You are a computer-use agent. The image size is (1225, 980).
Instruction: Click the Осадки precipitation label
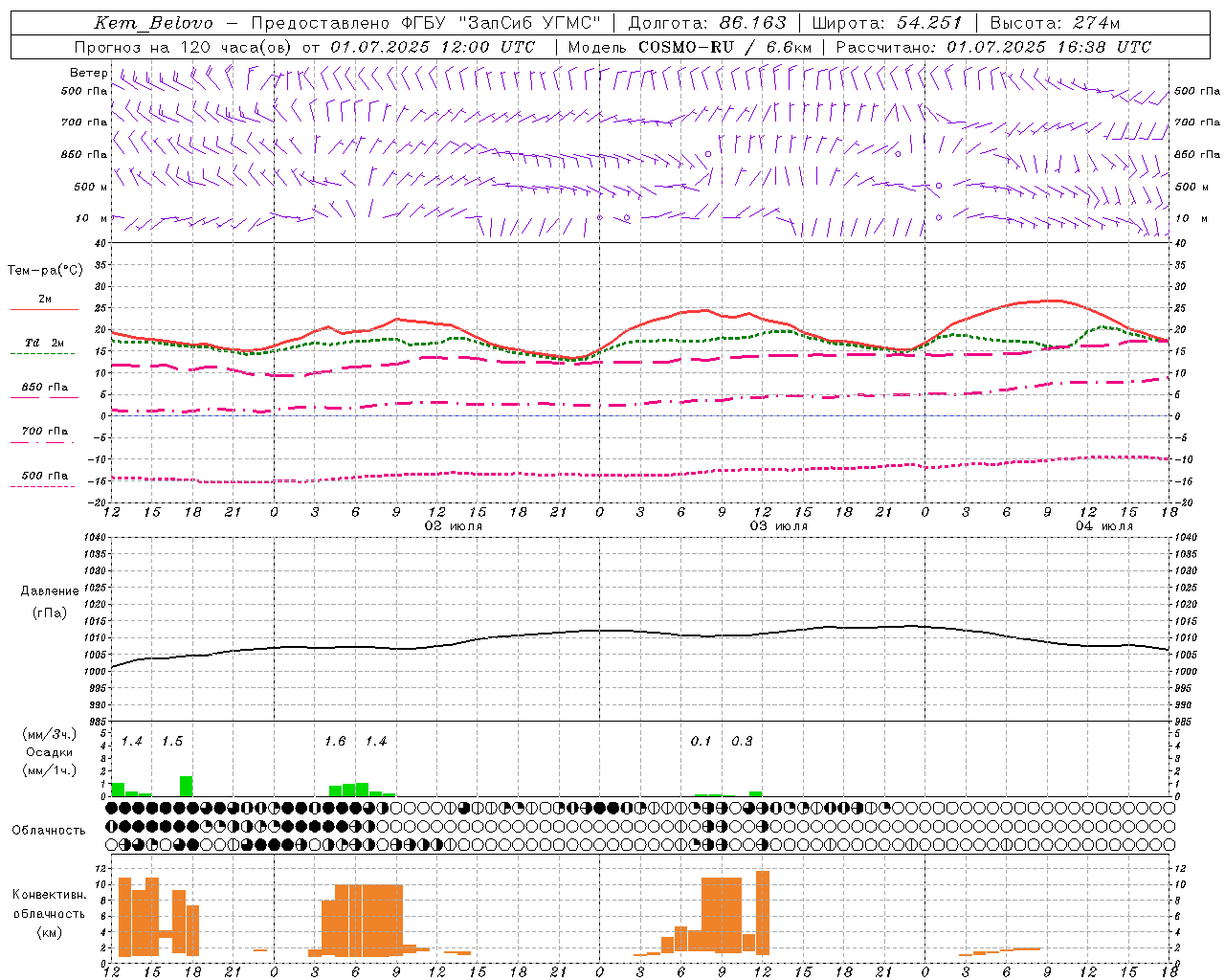[49, 752]
